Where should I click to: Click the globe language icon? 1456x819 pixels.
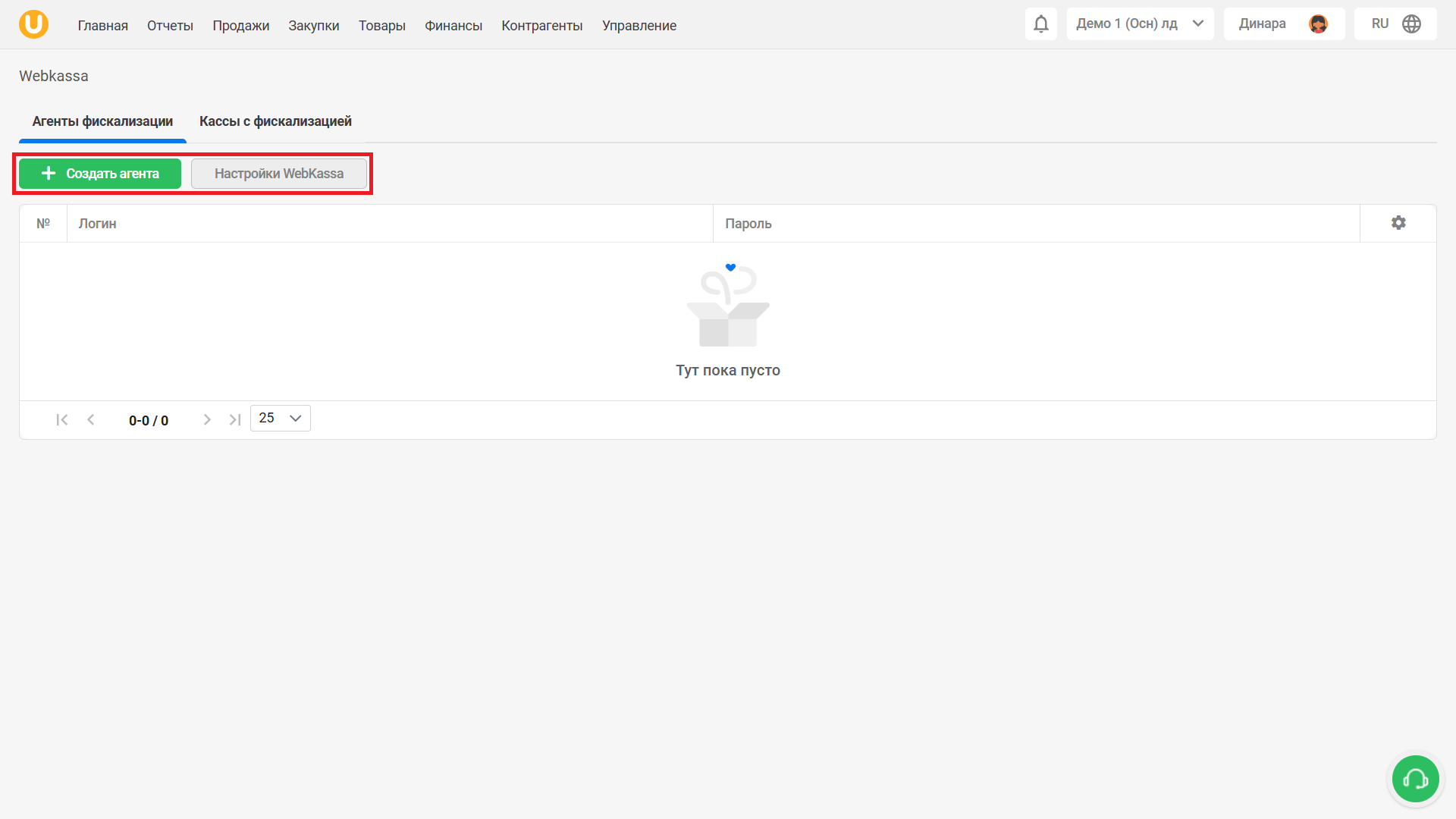coord(1411,24)
